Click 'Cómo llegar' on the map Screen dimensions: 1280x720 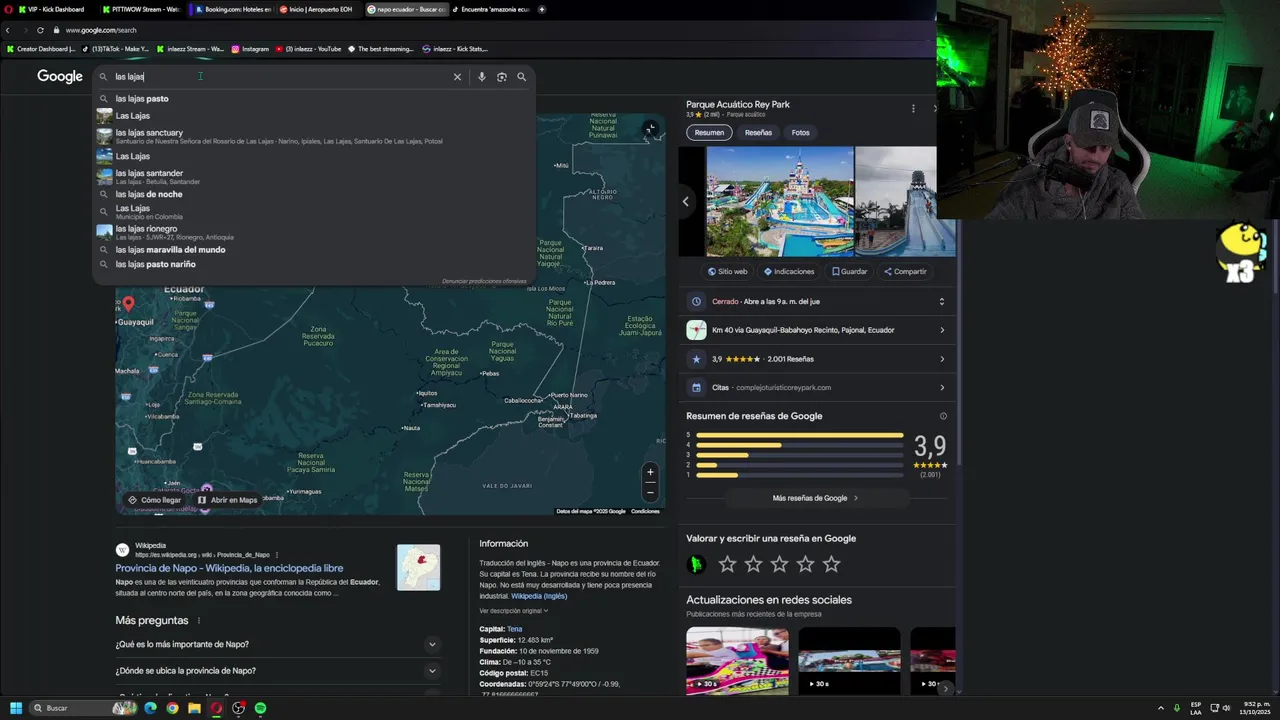click(154, 500)
